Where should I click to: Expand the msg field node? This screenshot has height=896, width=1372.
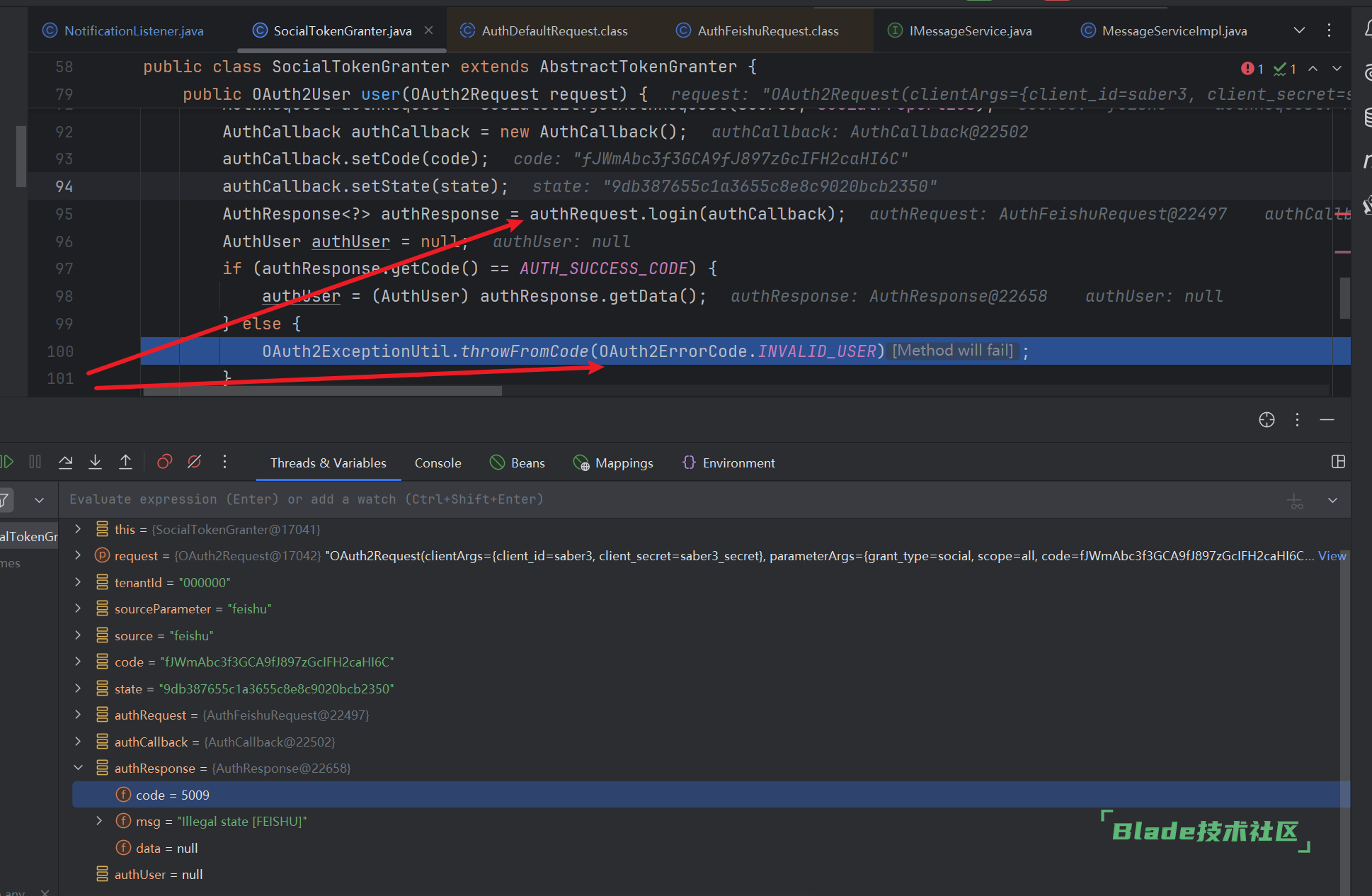(x=99, y=821)
